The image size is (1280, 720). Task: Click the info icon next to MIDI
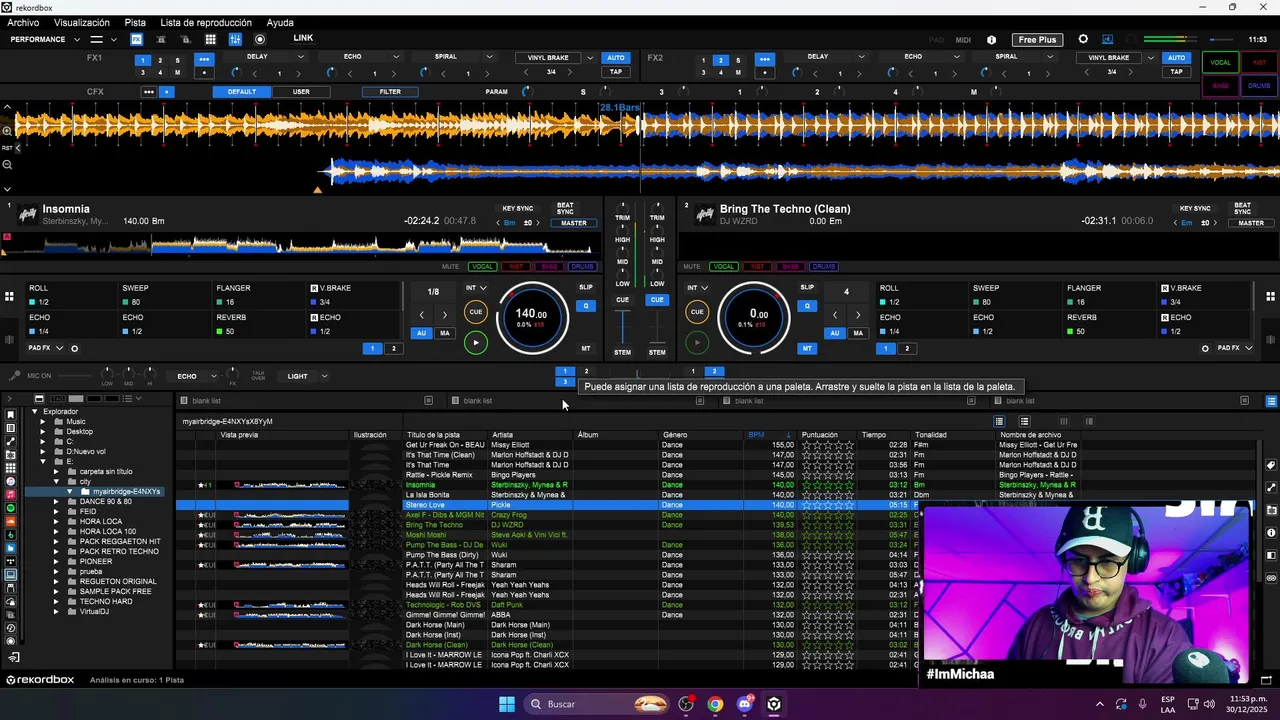pos(992,40)
